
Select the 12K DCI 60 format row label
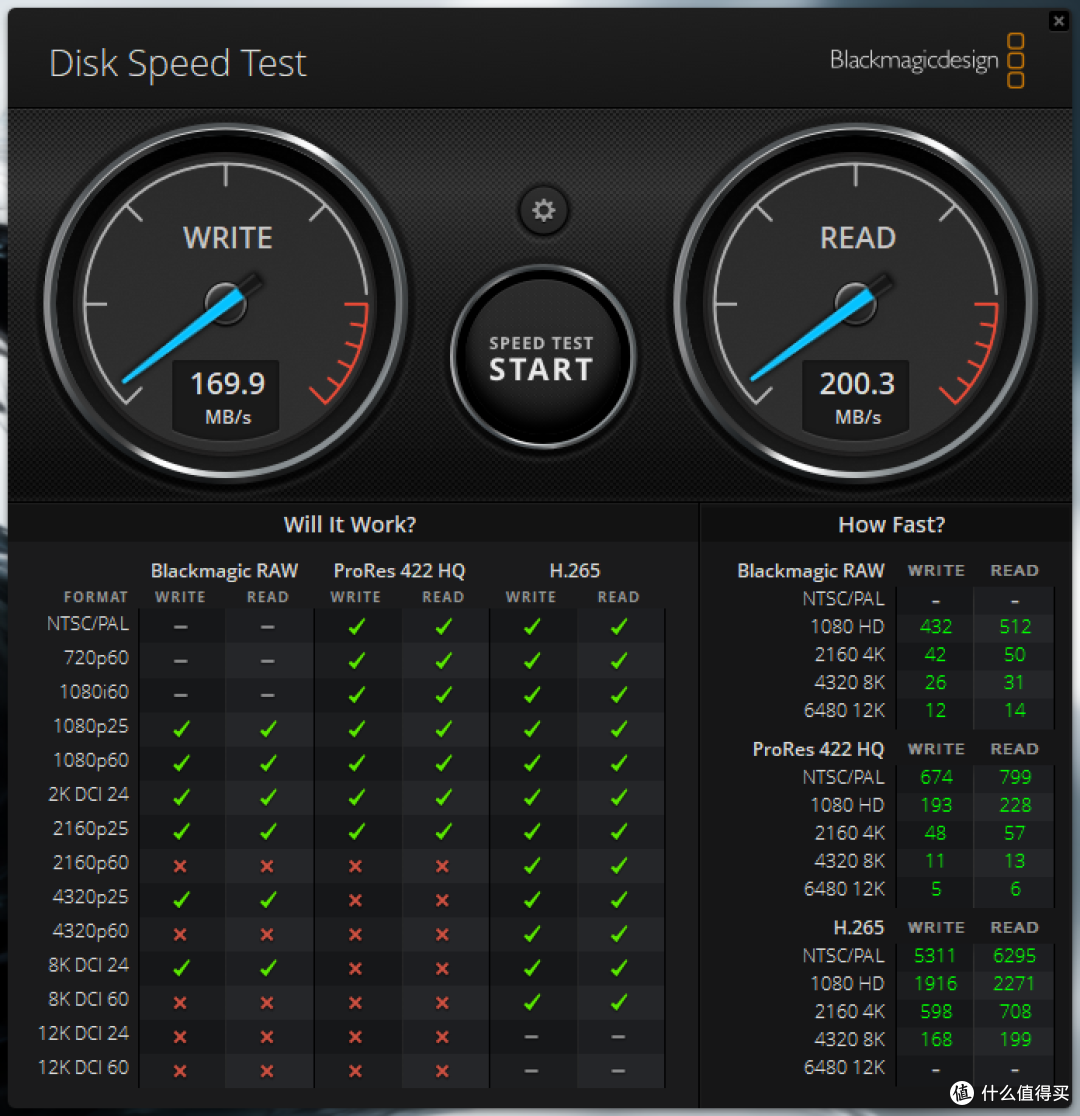click(x=83, y=1068)
